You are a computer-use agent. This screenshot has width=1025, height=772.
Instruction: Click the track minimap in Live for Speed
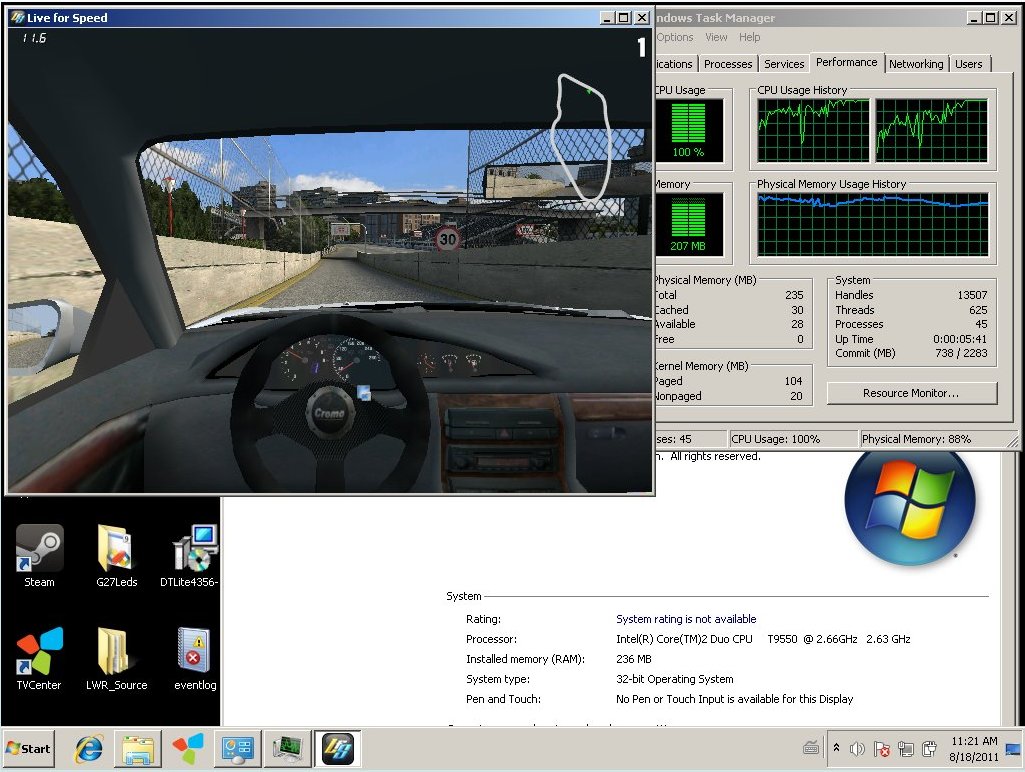coord(581,136)
